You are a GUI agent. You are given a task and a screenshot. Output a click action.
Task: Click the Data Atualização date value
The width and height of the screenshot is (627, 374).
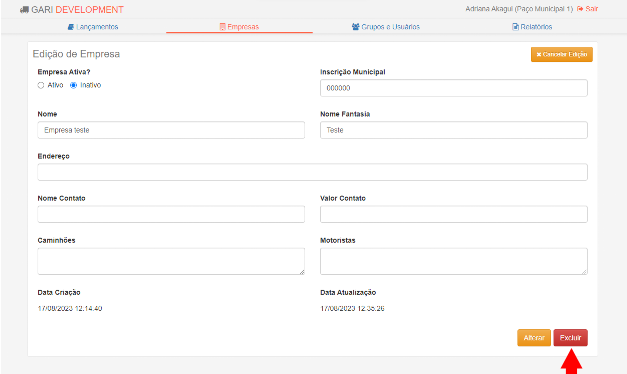(x=352, y=308)
